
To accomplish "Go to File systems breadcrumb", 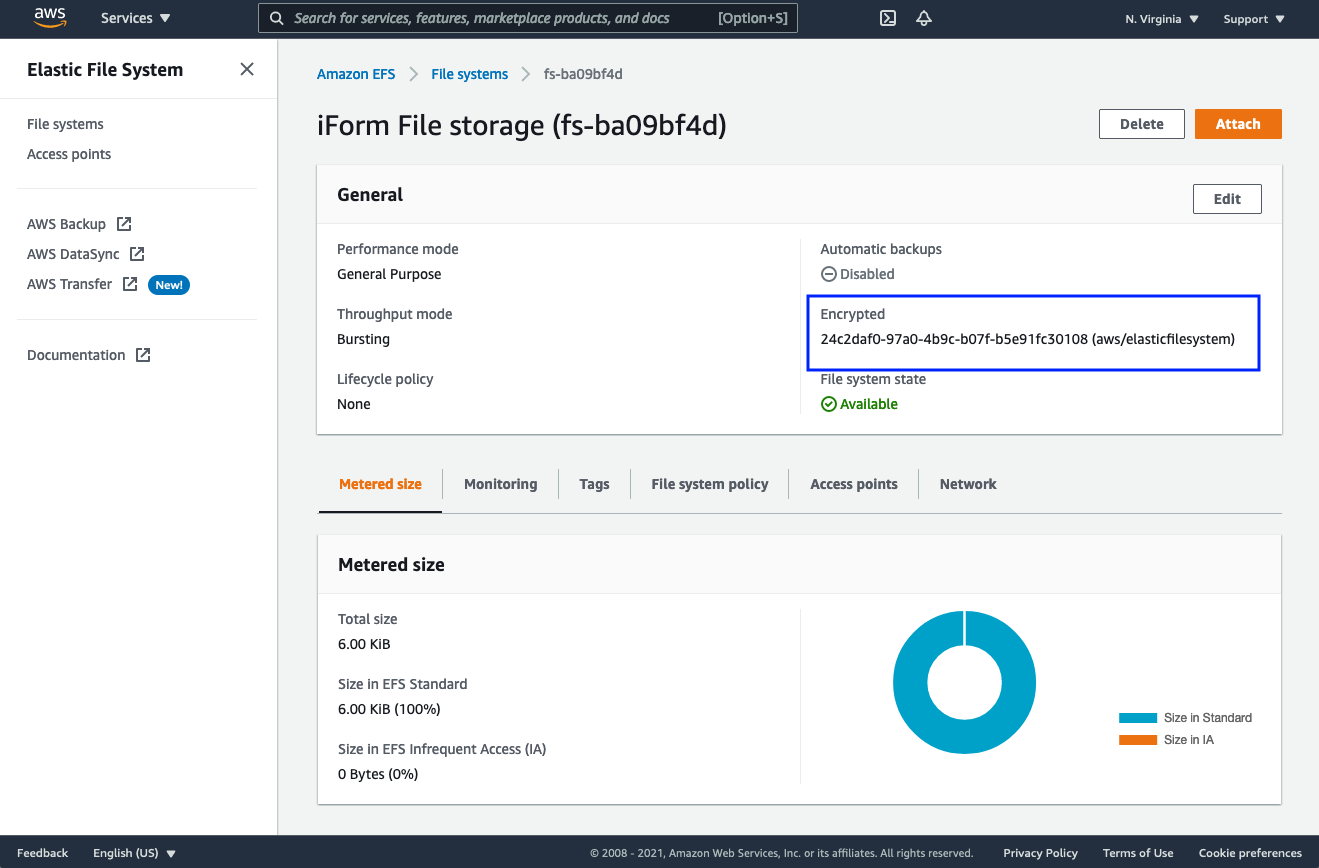I will (470, 74).
